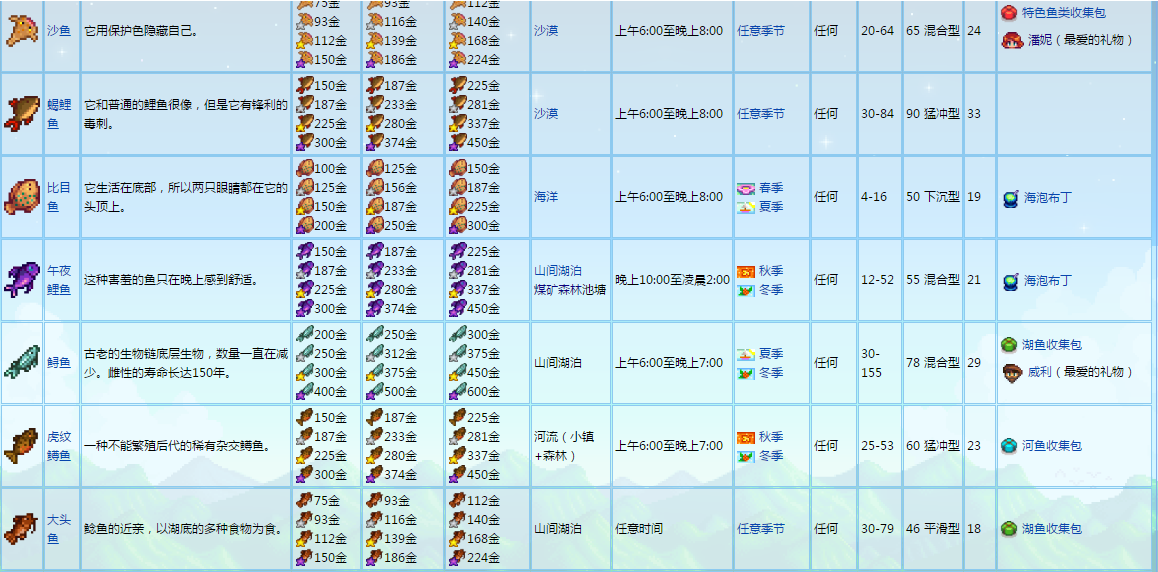Open the 虎纹鳟鱼 fish name link
Viewport: 1158px width, 572px height.
[58, 446]
